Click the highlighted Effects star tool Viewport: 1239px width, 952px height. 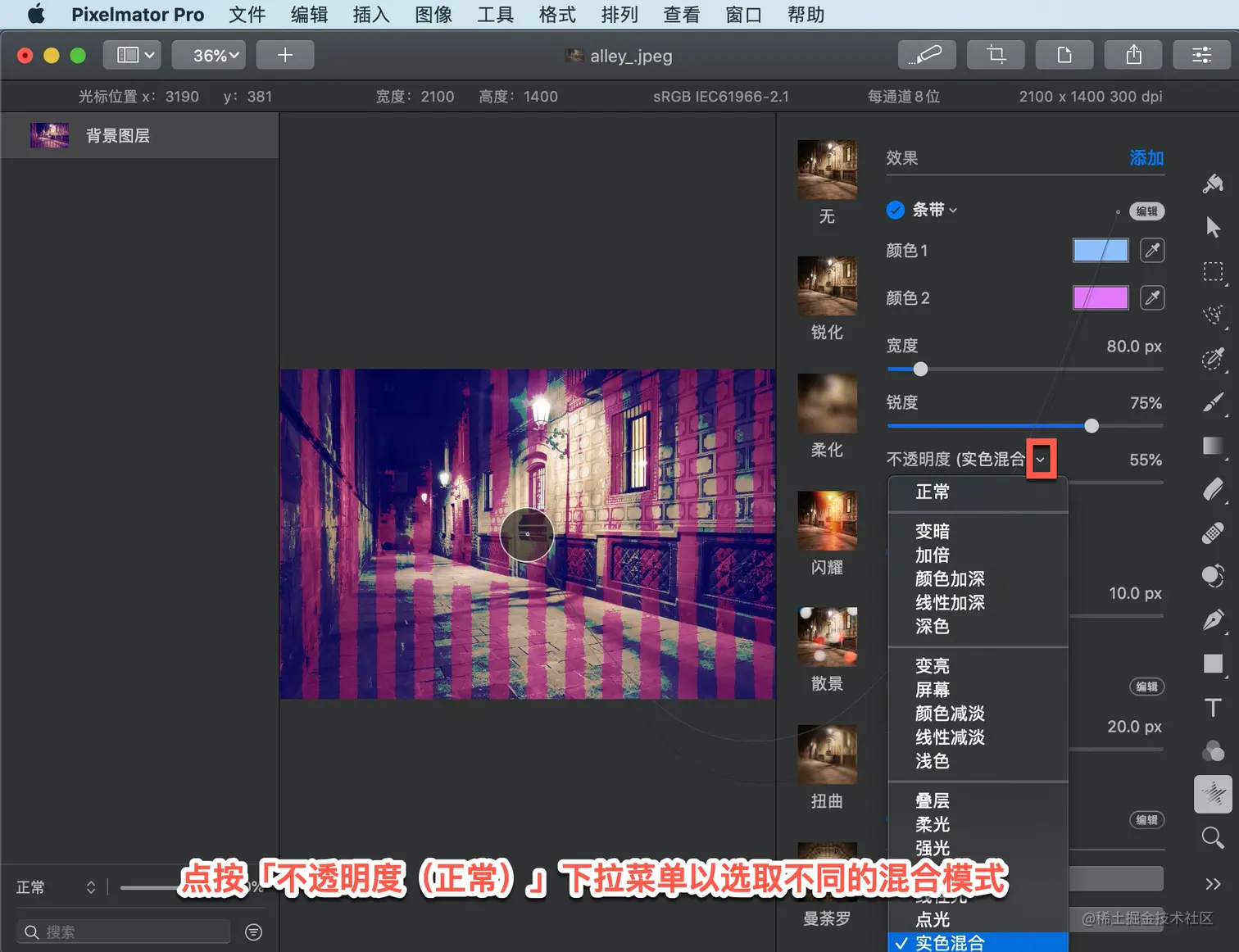click(1213, 794)
